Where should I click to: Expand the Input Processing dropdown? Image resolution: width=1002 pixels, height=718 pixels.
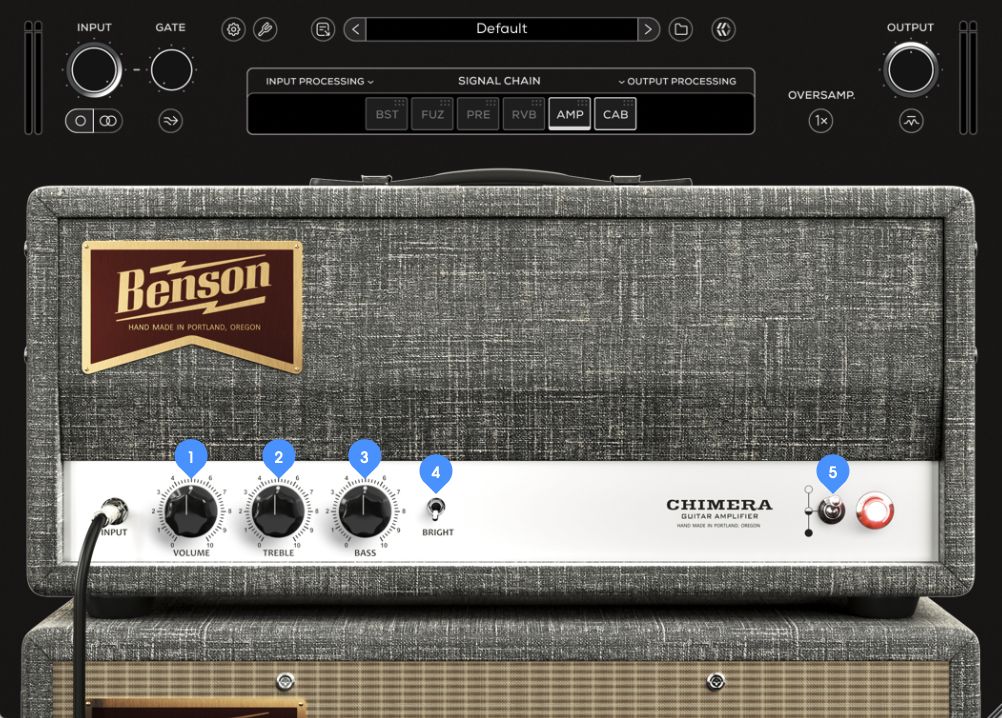tap(319, 81)
